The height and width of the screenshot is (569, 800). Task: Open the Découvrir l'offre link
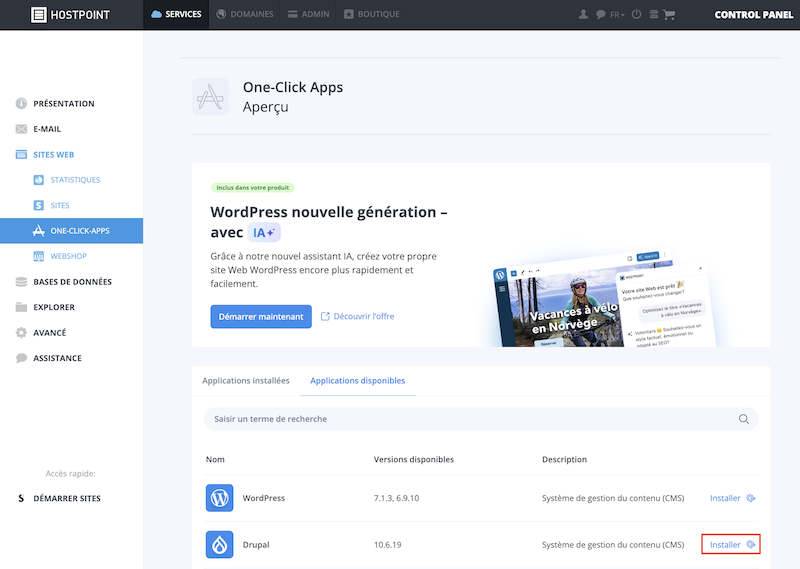tap(358, 316)
